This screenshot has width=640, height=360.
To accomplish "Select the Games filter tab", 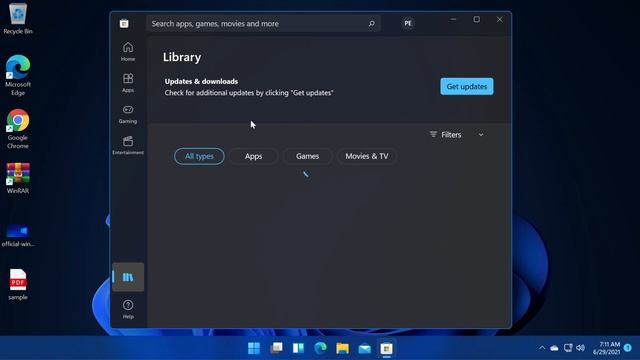I will point(307,156).
